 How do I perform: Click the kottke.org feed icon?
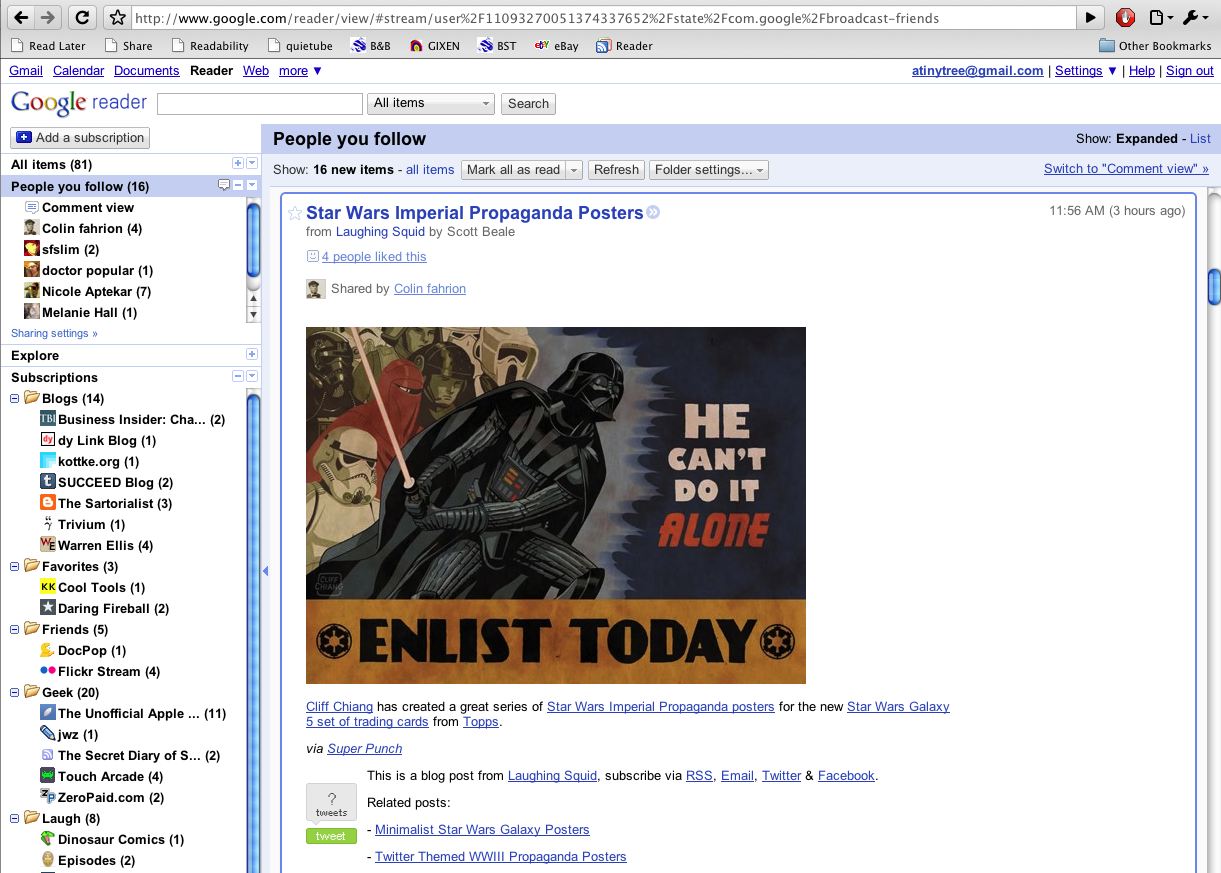tap(48, 461)
